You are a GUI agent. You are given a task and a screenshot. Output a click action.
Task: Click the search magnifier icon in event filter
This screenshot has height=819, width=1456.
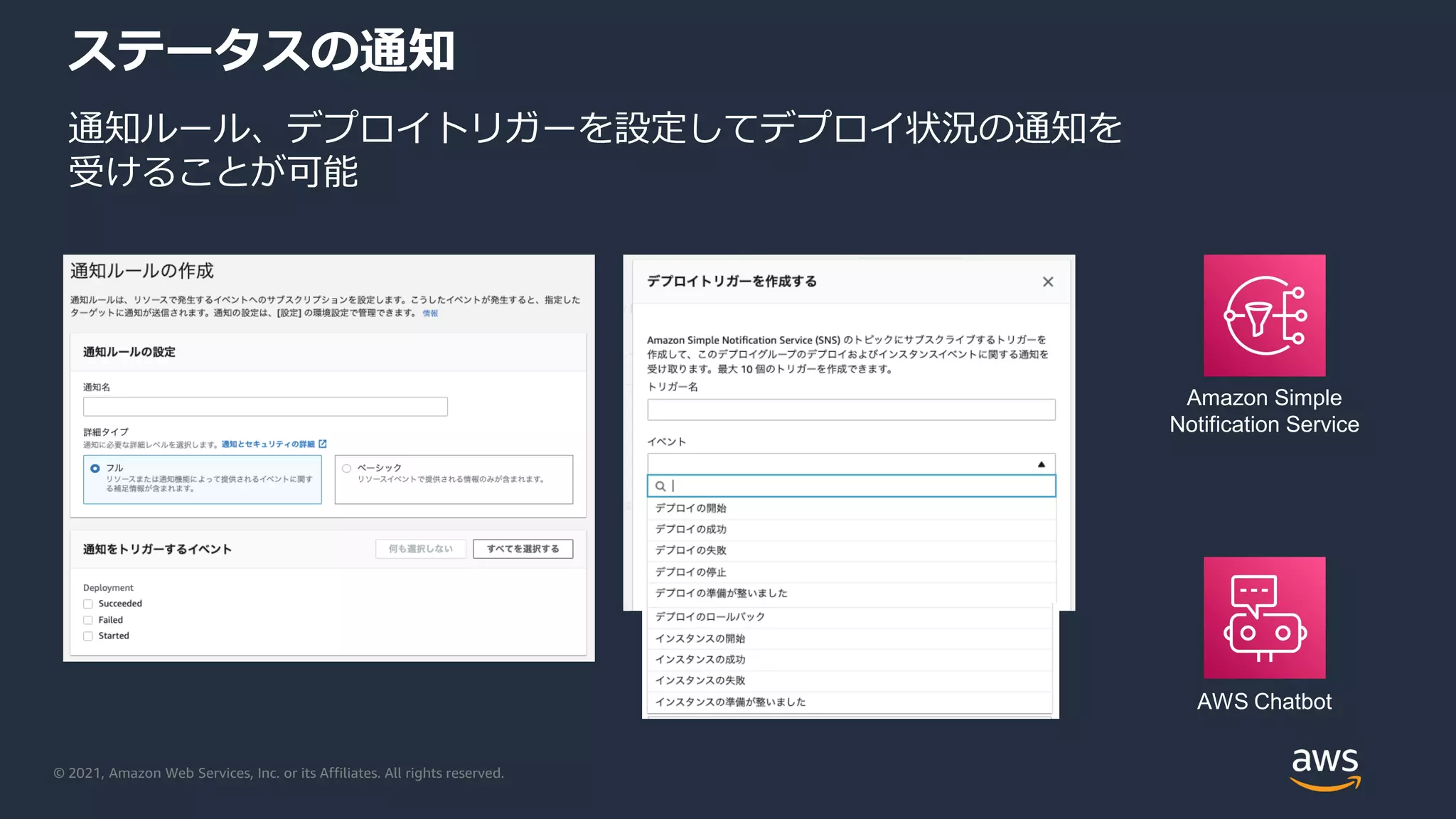coord(660,486)
